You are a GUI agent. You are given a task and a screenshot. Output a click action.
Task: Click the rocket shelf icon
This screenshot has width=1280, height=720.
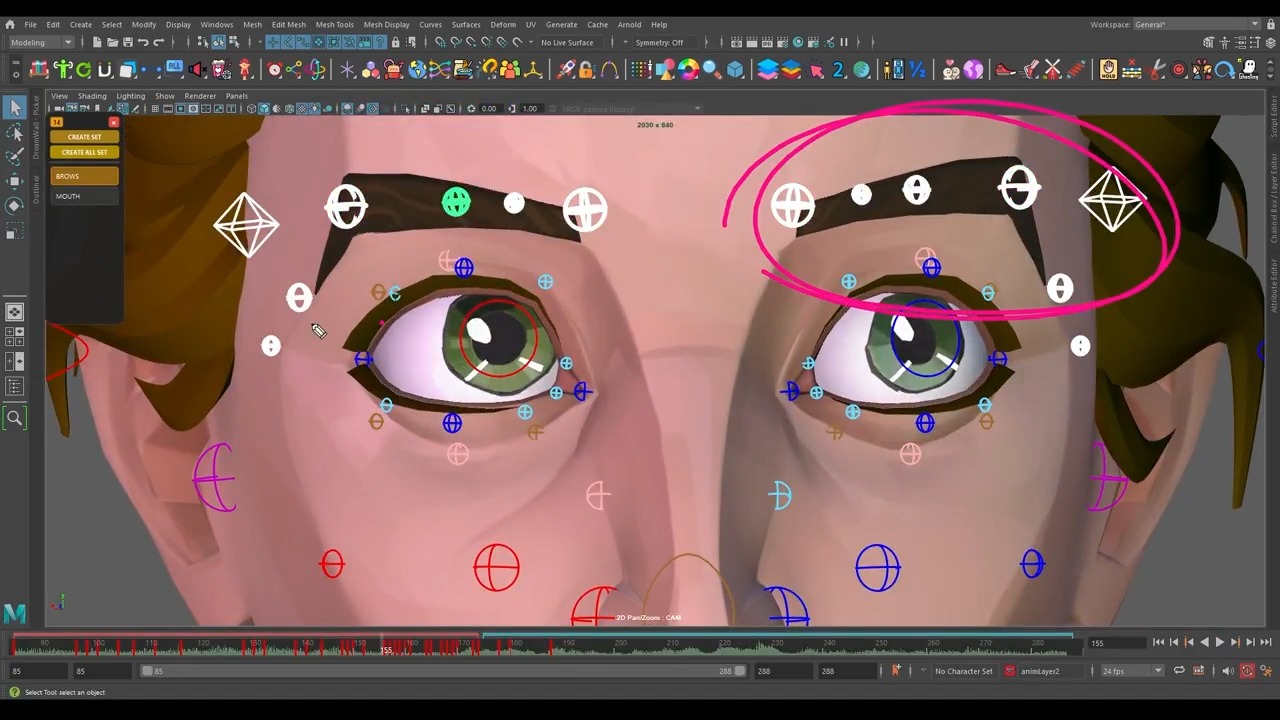pyautogui.click(x=566, y=69)
